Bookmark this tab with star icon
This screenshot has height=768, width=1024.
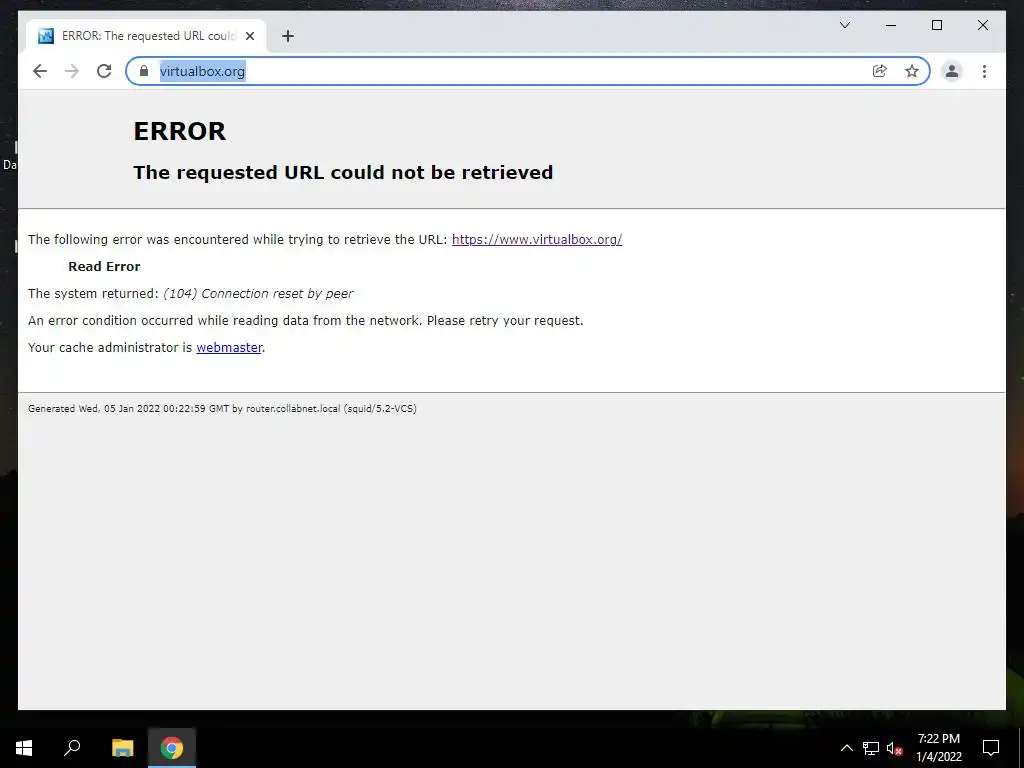pyautogui.click(x=912, y=71)
